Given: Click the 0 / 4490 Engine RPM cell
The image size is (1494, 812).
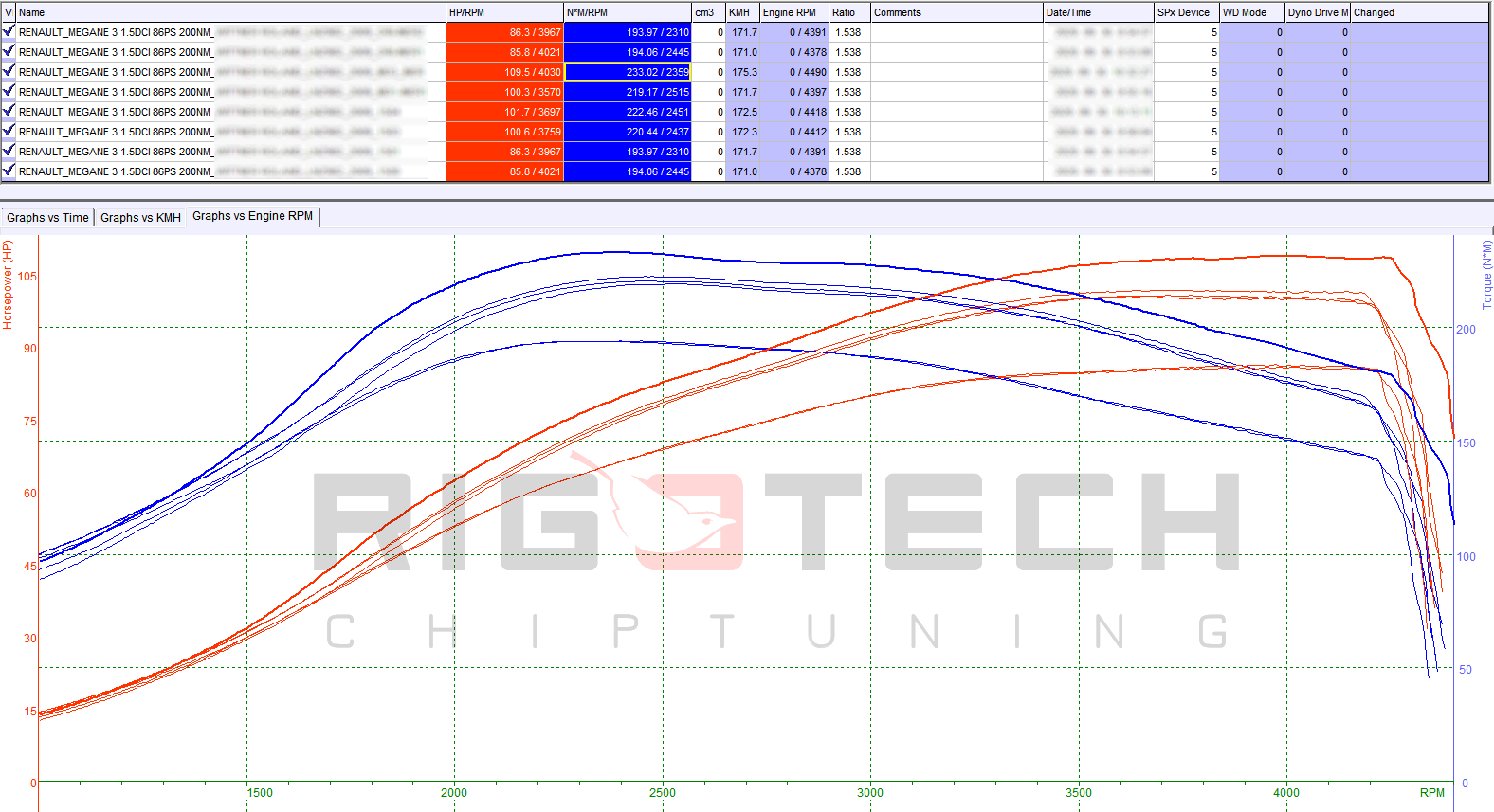Looking at the screenshot, I should [x=794, y=72].
